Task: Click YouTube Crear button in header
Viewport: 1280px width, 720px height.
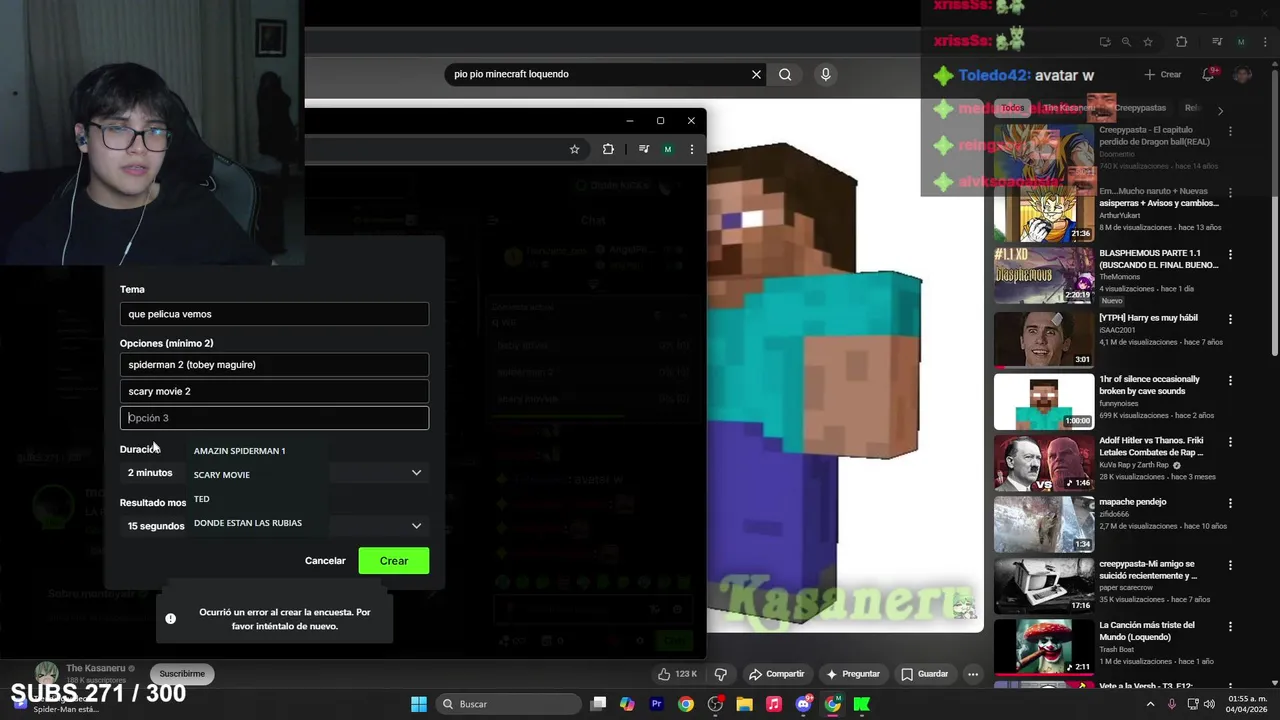Action: tap(1163, 74)
